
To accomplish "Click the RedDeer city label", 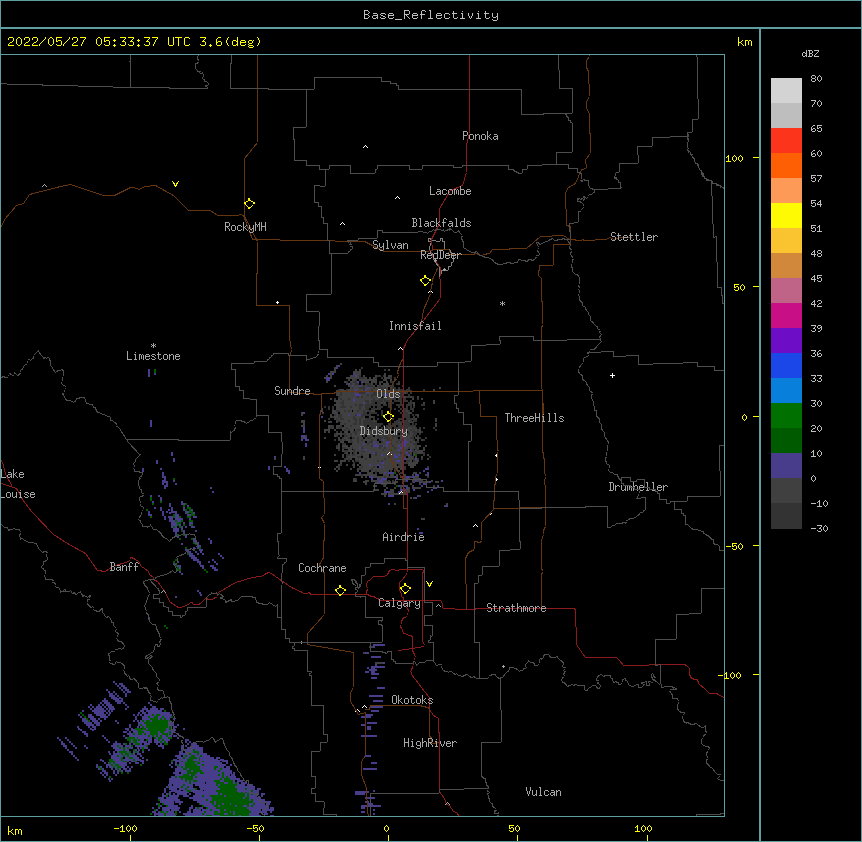I will pyautogui.click(x=440, y=255).
